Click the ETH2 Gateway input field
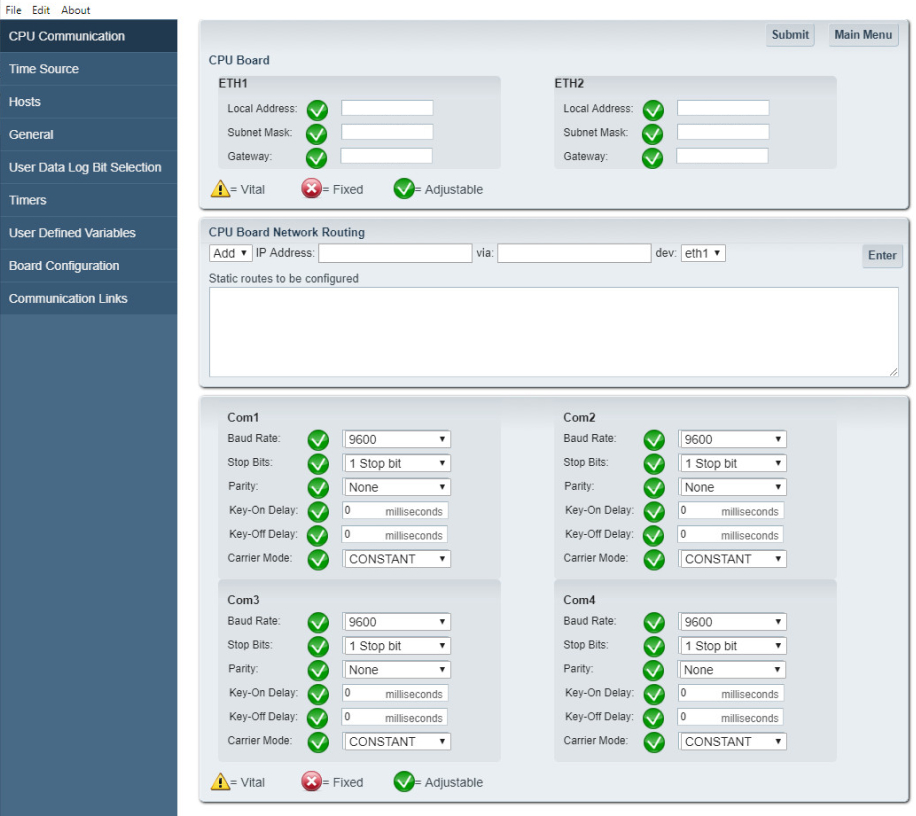This screenshot has height=816, width=916. pyautogui.click(x=723, y=156)
